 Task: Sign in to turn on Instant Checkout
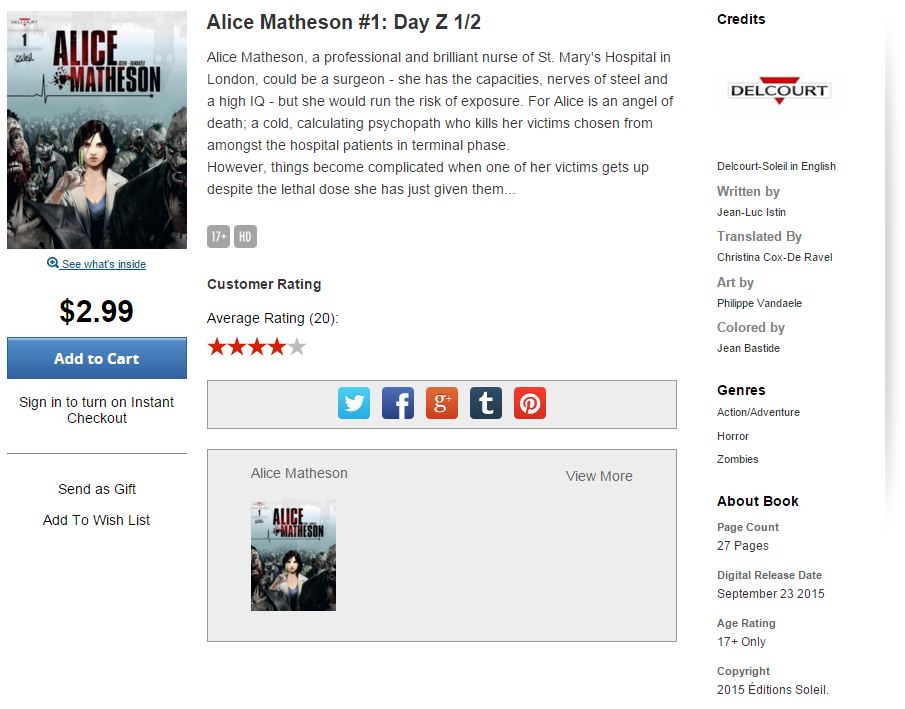(96, 410)
